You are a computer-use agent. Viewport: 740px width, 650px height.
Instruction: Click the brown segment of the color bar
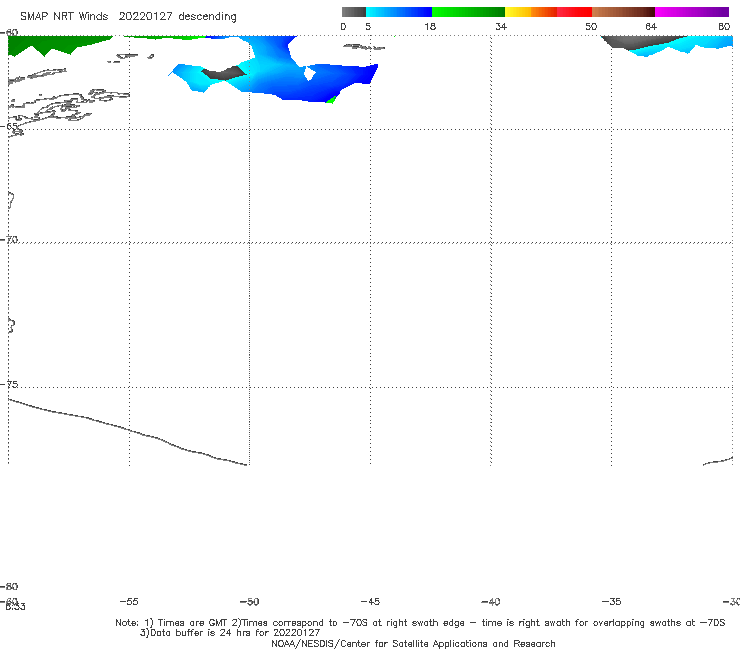tap(623, 12)
